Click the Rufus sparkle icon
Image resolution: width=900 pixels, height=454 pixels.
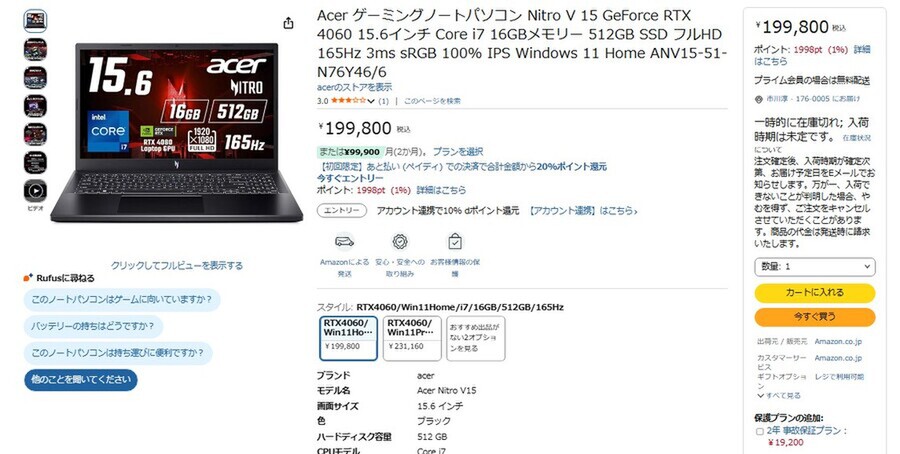28,278
